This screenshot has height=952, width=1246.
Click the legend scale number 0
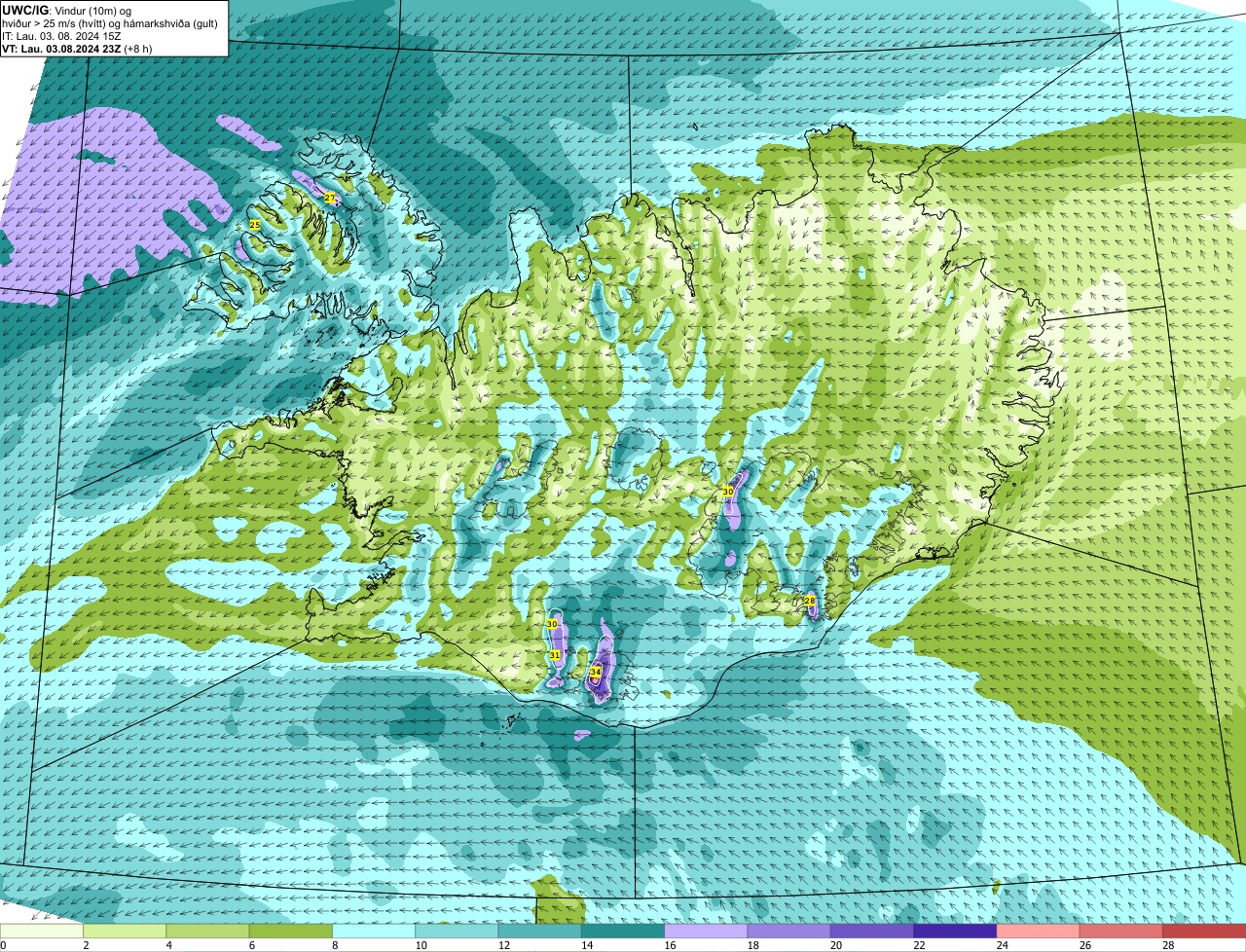click(3, 945)
